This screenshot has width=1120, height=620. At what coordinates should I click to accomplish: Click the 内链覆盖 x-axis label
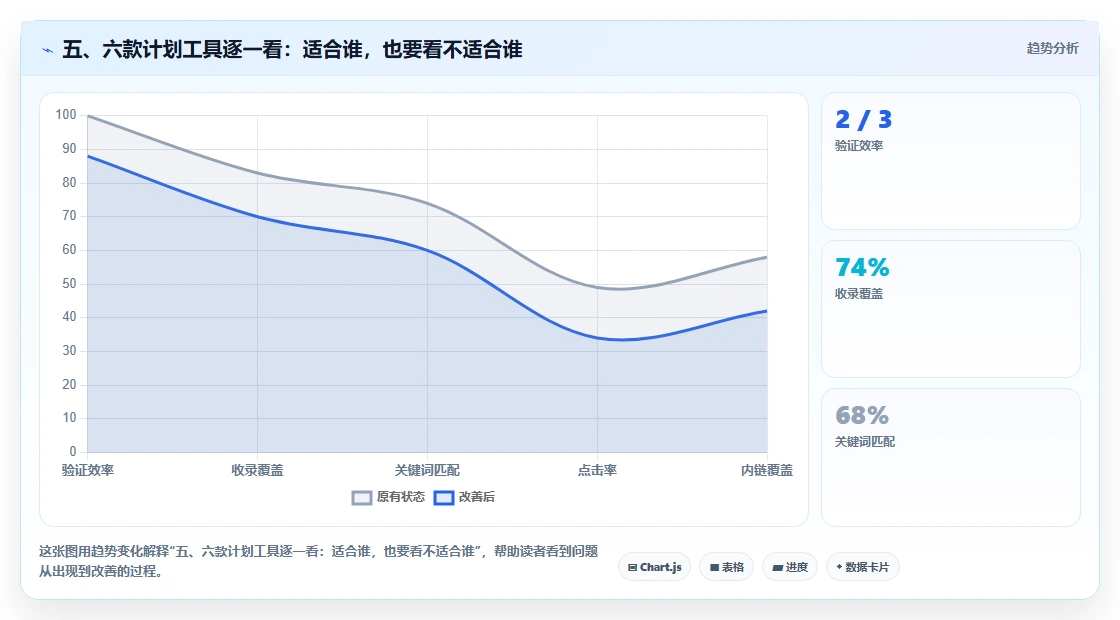pyautogui.click(x=766, y=470)
